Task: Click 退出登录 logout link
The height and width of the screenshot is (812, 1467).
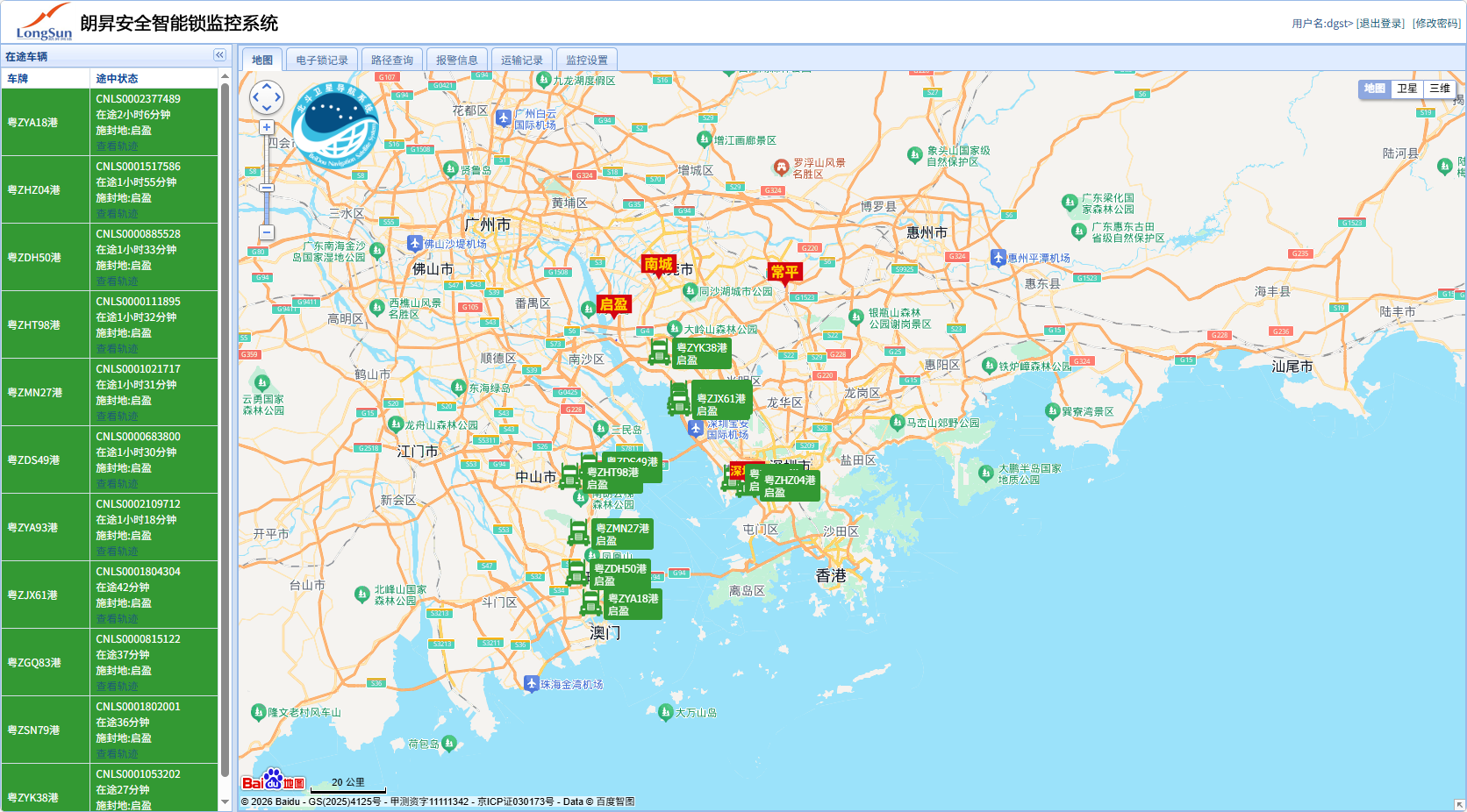Action: tap(1381, 24)
